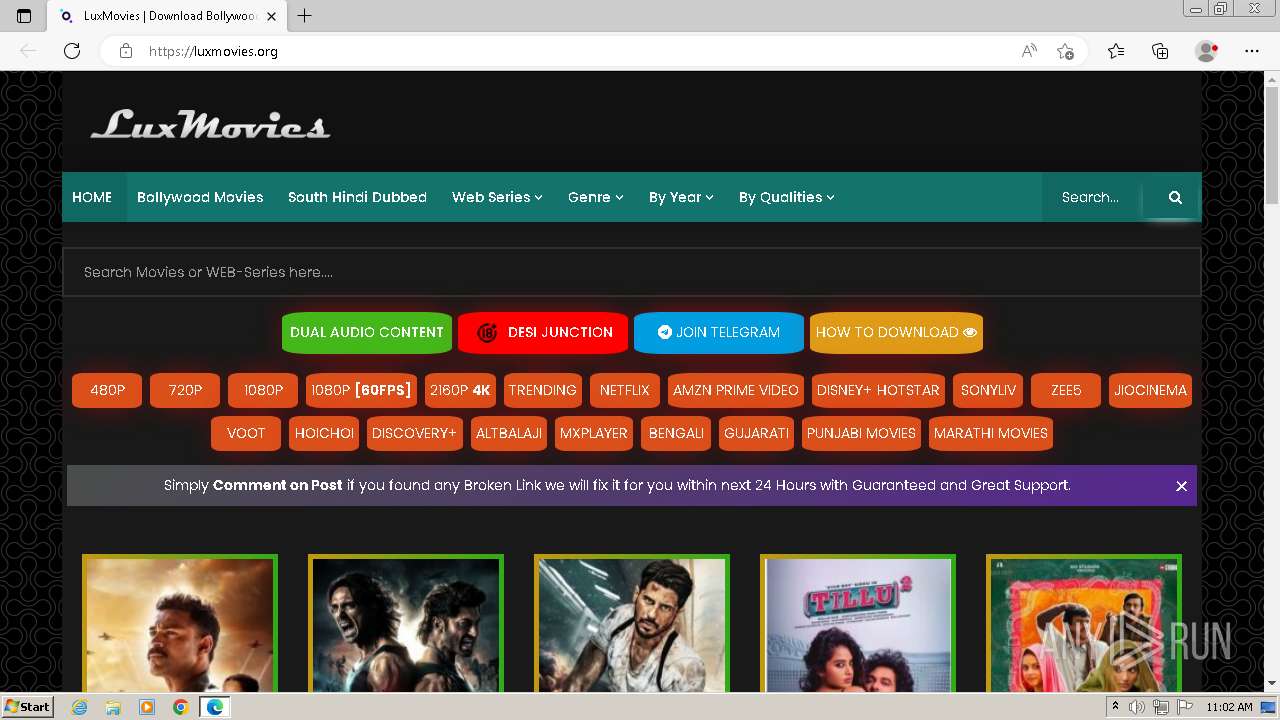Click the Search Movies or WEB-Series field
This screenshot has height=720, width=1280.
[631, 272]
